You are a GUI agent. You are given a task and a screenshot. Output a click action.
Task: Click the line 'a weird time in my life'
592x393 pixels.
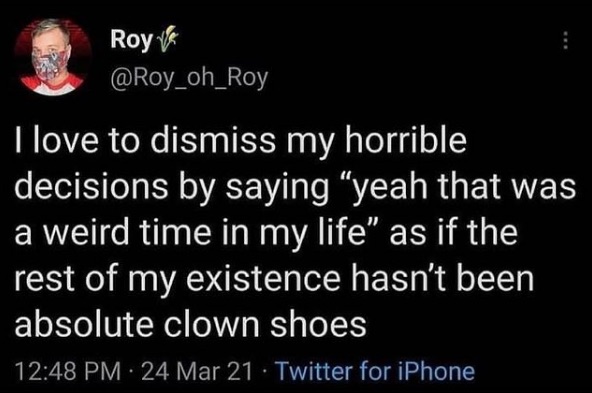(266, 233)
